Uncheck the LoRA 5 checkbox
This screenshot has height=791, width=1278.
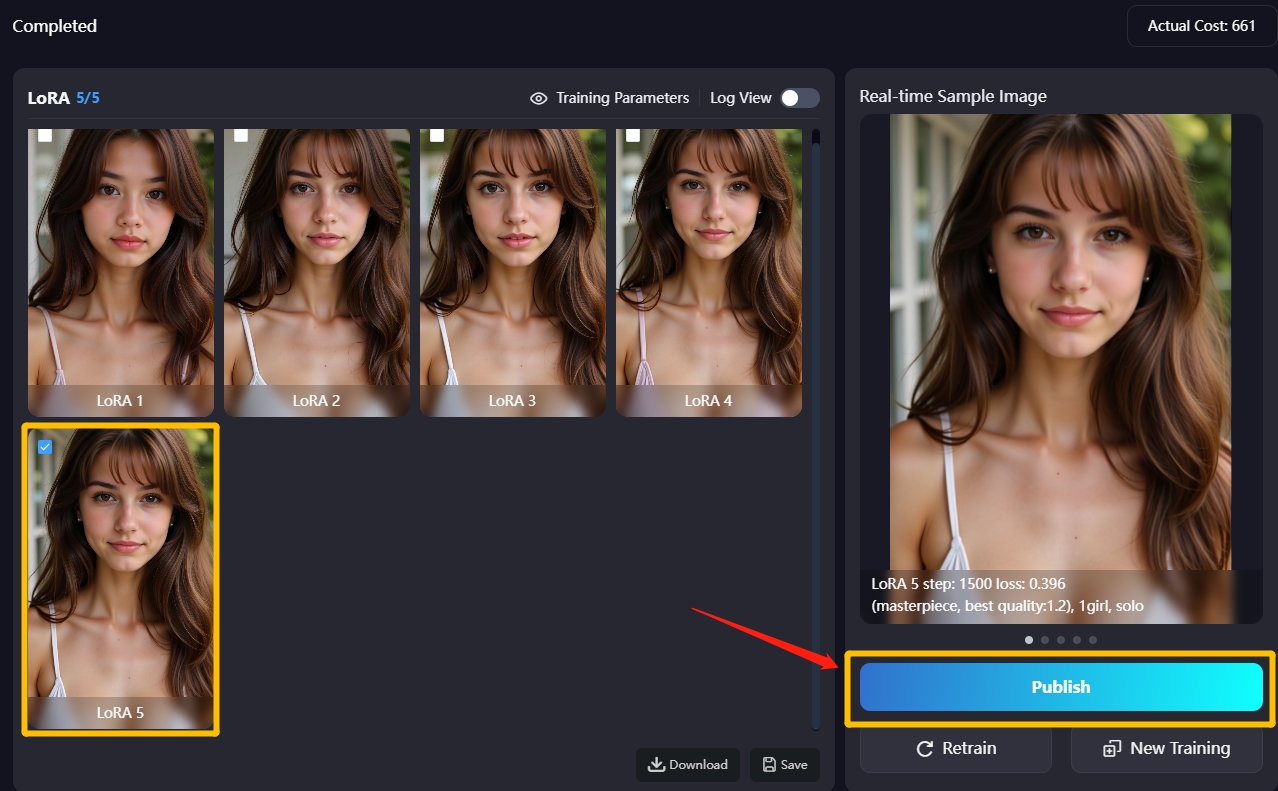(45, 447)
